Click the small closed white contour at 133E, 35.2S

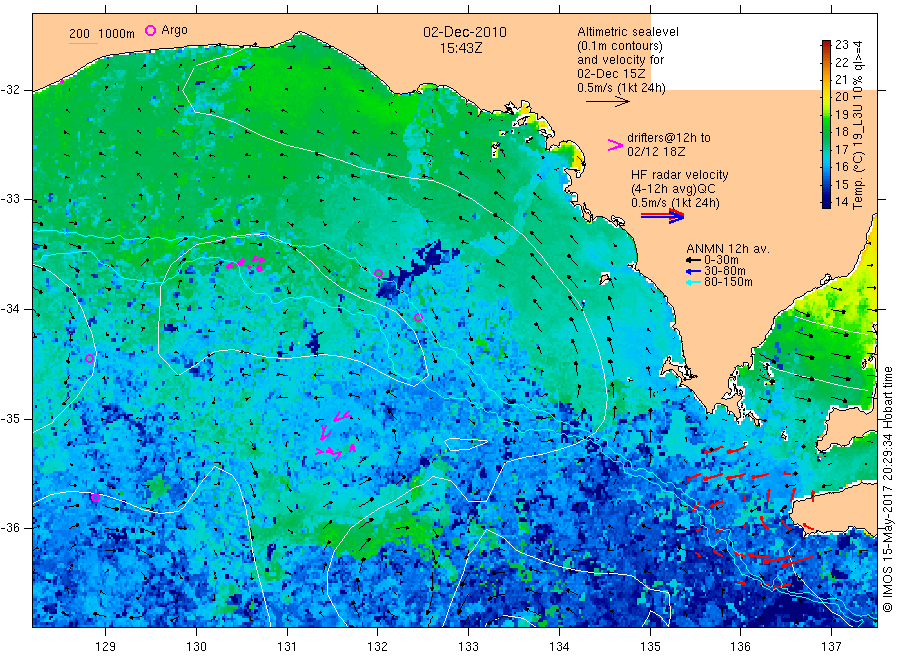(466, 444)
